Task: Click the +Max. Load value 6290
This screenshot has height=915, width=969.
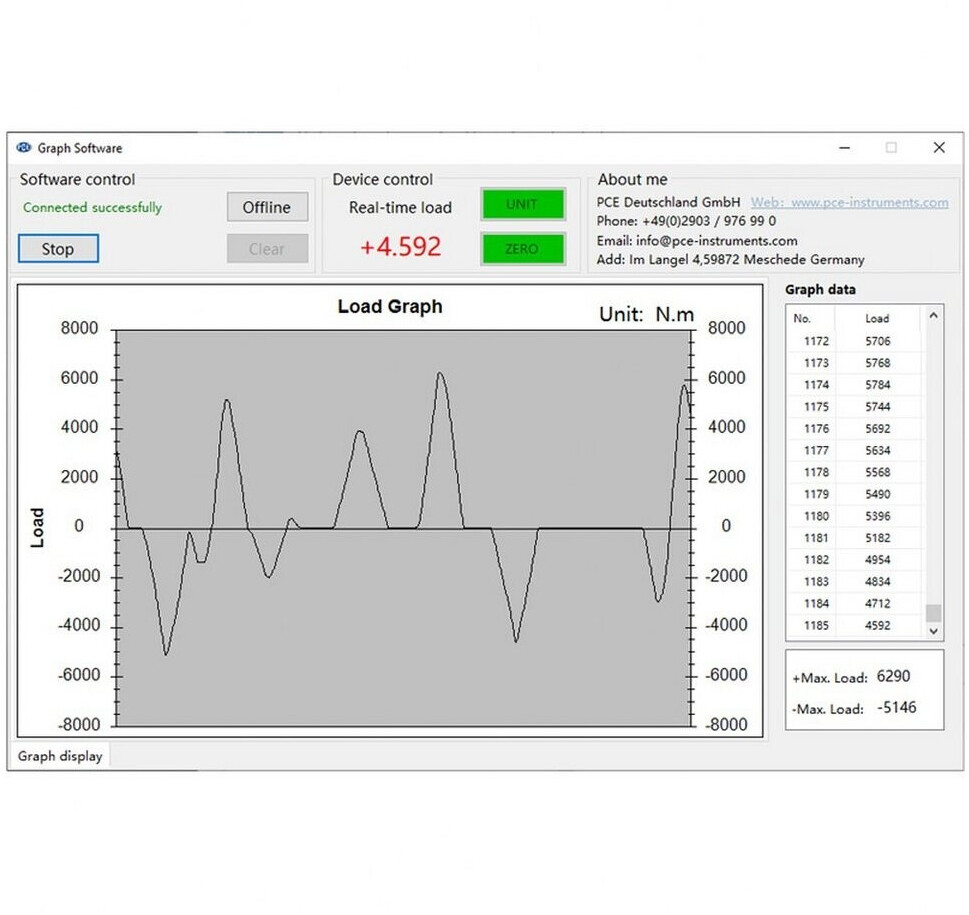Action: pos(893,676)
